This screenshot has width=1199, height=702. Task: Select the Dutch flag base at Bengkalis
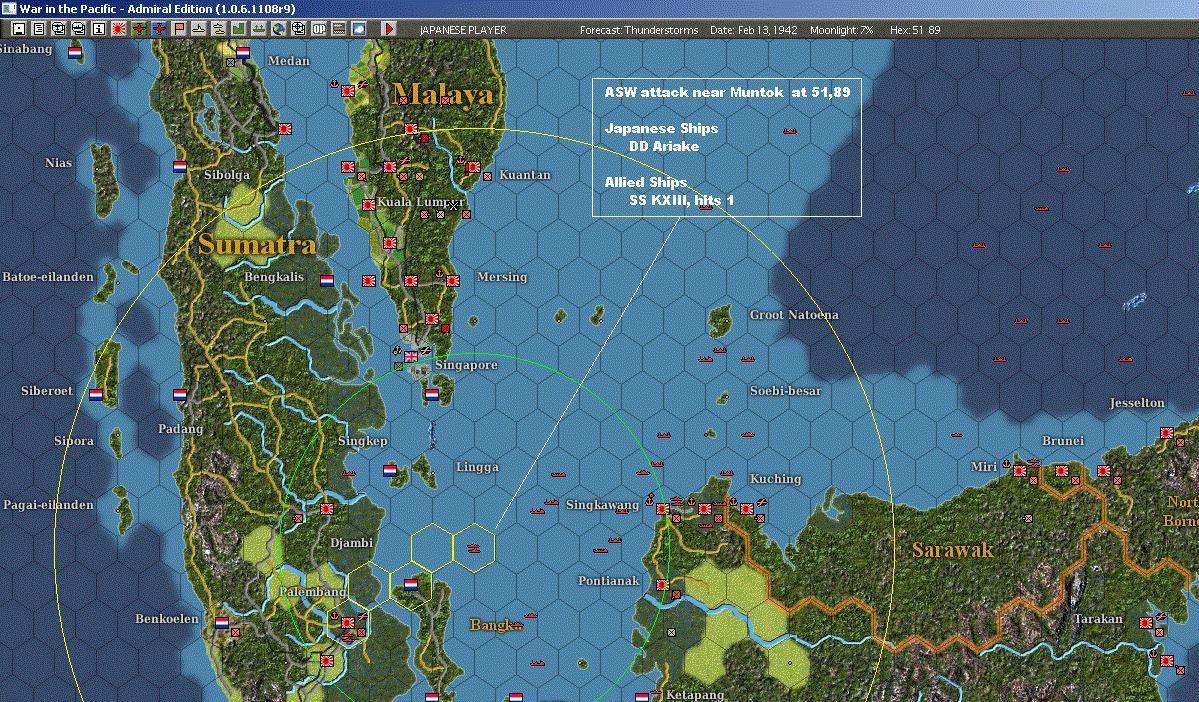[x=327, y=281]
